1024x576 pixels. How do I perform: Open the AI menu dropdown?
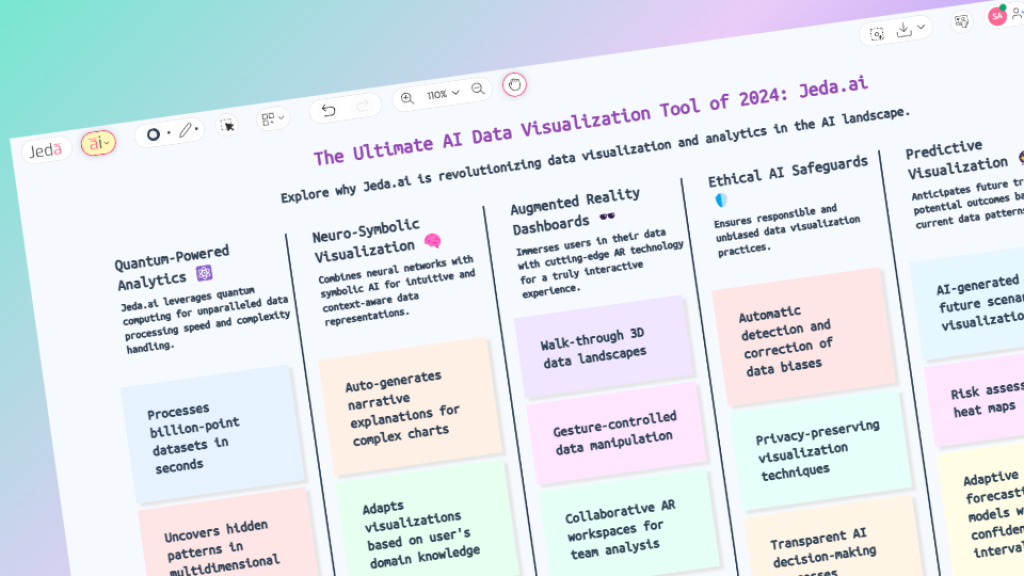[x=98, y=143]
